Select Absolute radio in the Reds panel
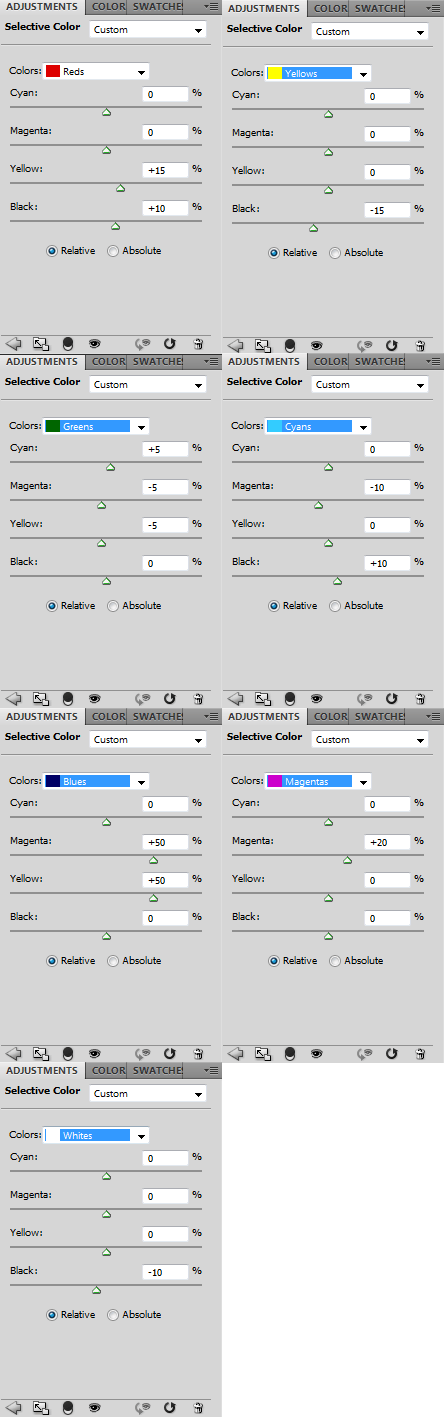The width and height of the screenshot is (444, 1417). [134, 251]
